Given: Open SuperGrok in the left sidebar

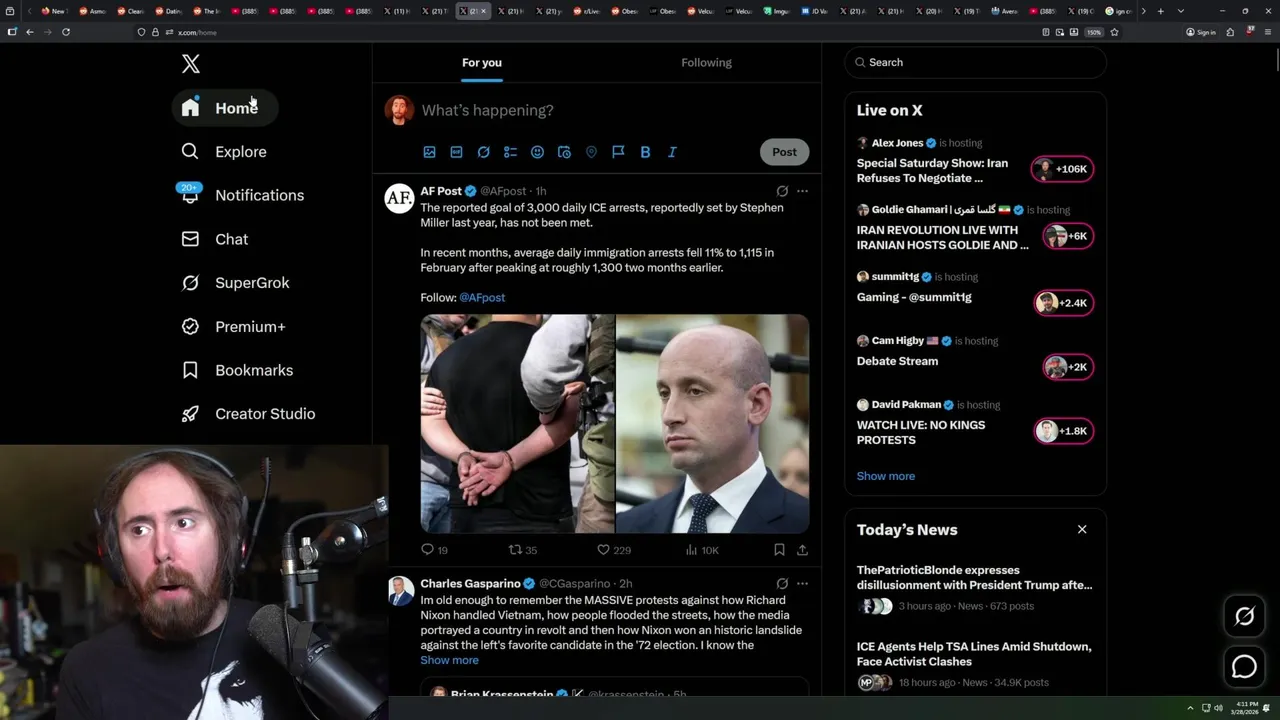Looking at the screenshot, I should tap(235, 283).
